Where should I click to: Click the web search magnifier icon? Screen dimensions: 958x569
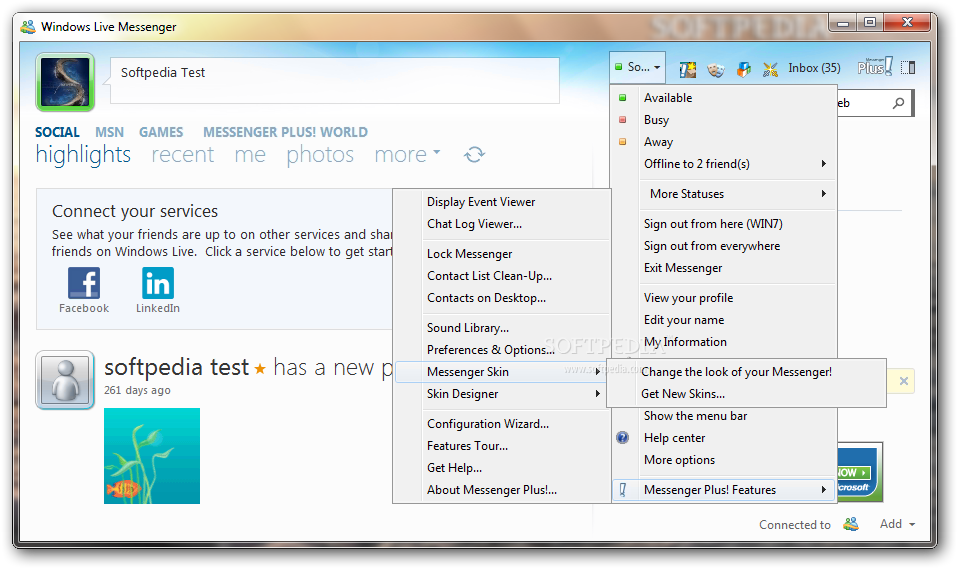point(898,103)
